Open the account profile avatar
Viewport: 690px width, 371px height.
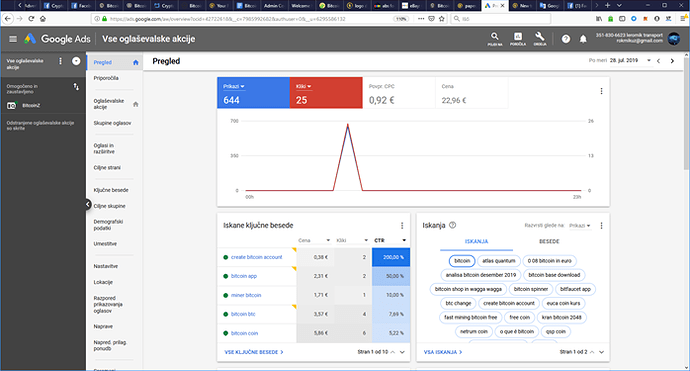pyautogui.click(x=674, y=39)
